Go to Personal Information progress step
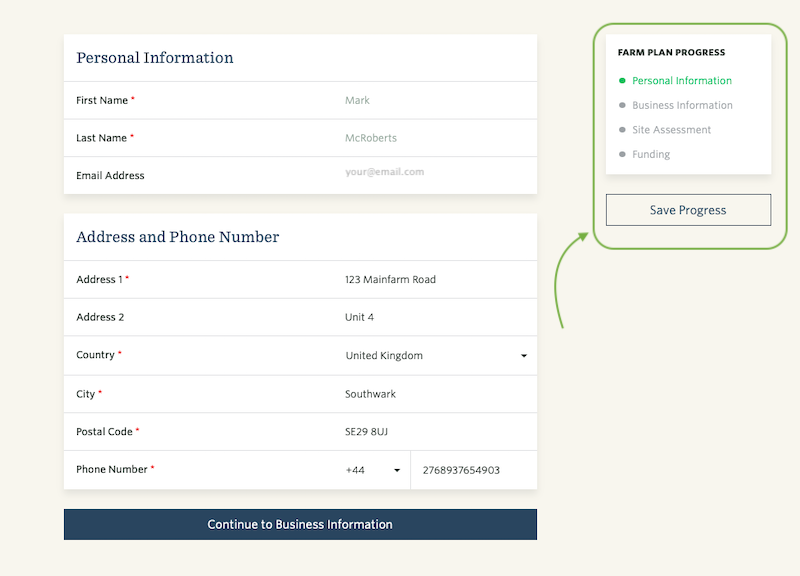The image size is (800, 576). 682,81
